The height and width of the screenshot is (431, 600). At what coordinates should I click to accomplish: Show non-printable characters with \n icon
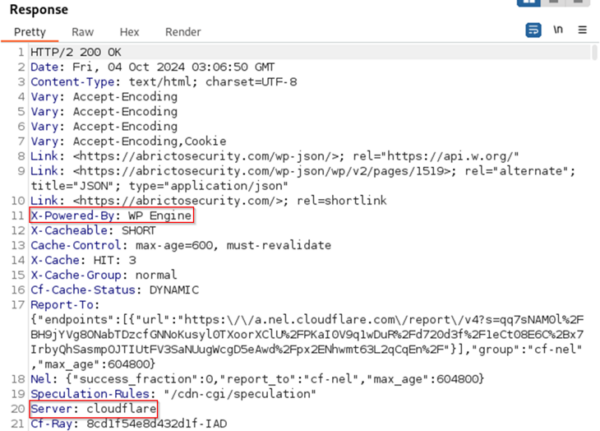558,29
